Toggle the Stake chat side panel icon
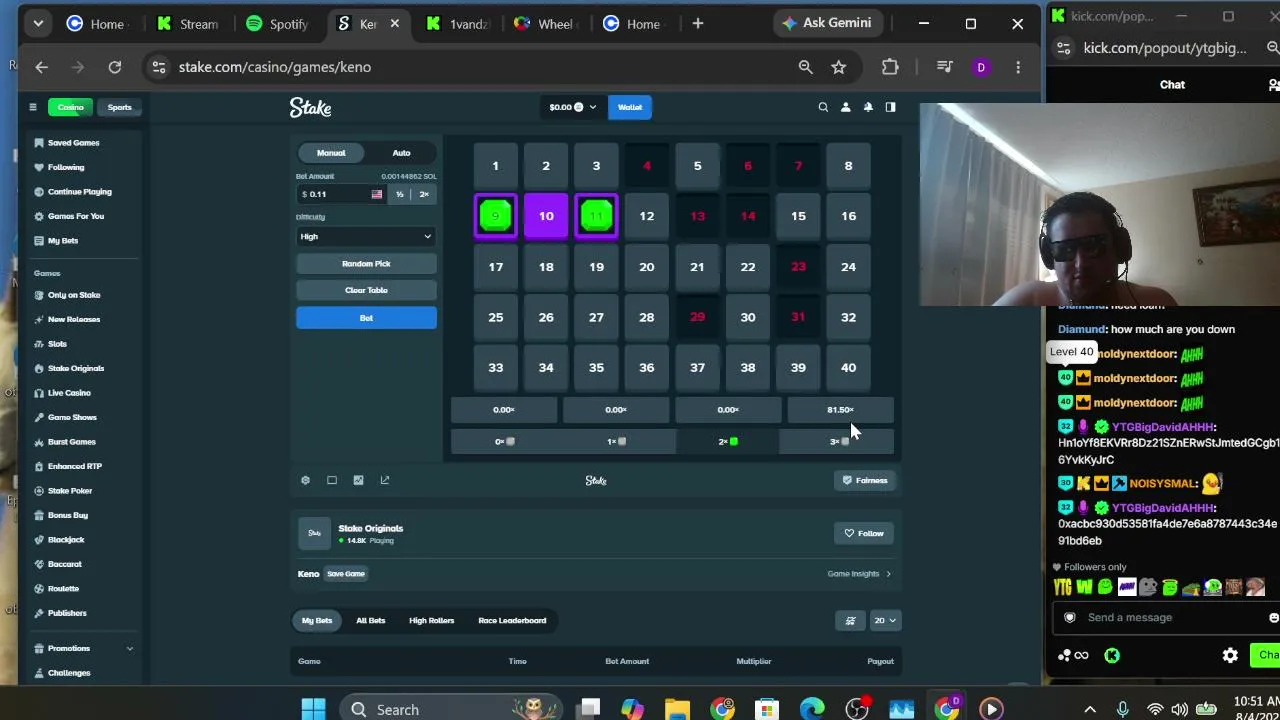The width and height of the screenshot is (1280, 720). pyautogui.click(x=890, y=107)
